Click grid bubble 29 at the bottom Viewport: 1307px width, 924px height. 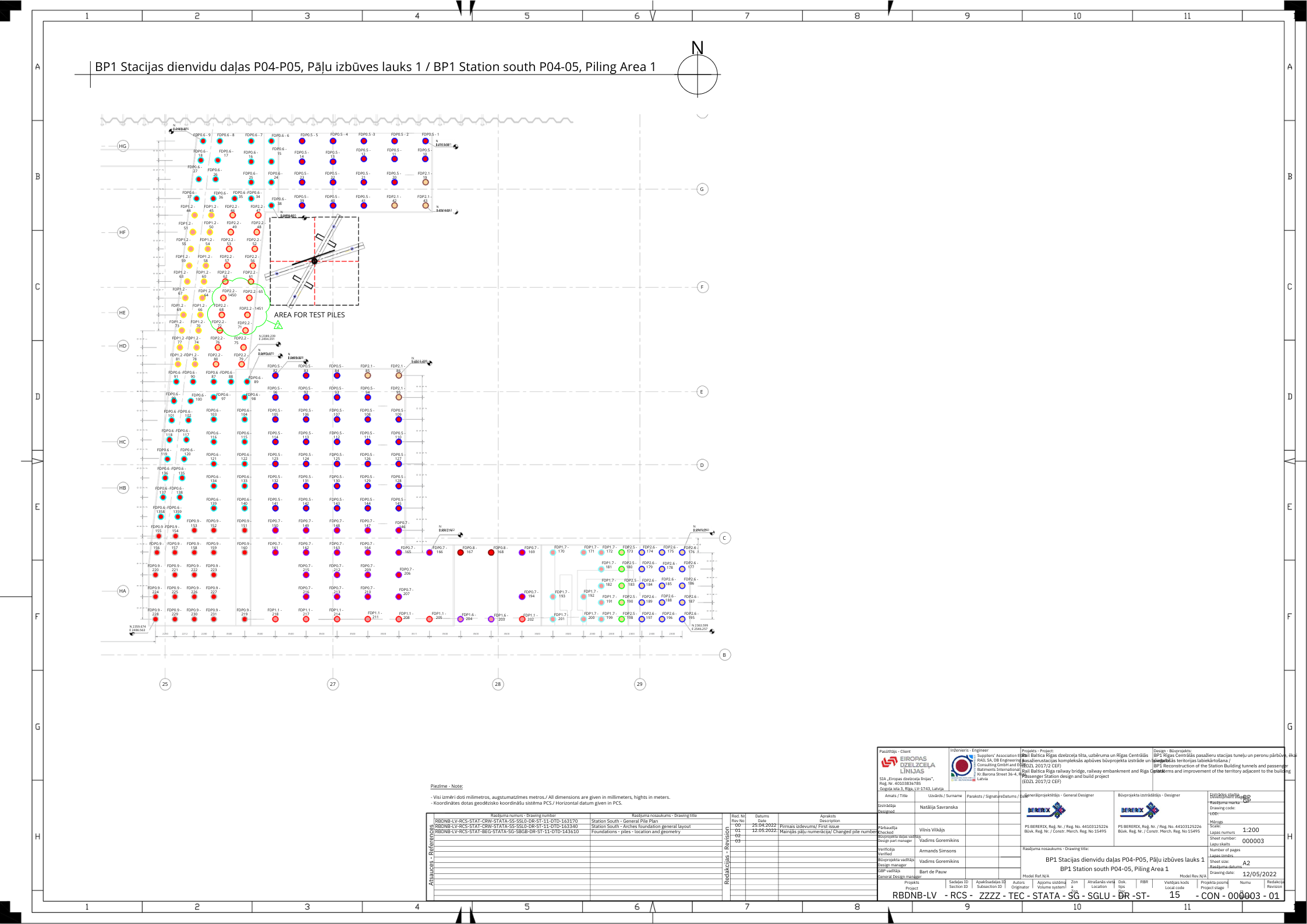(639, 684)
